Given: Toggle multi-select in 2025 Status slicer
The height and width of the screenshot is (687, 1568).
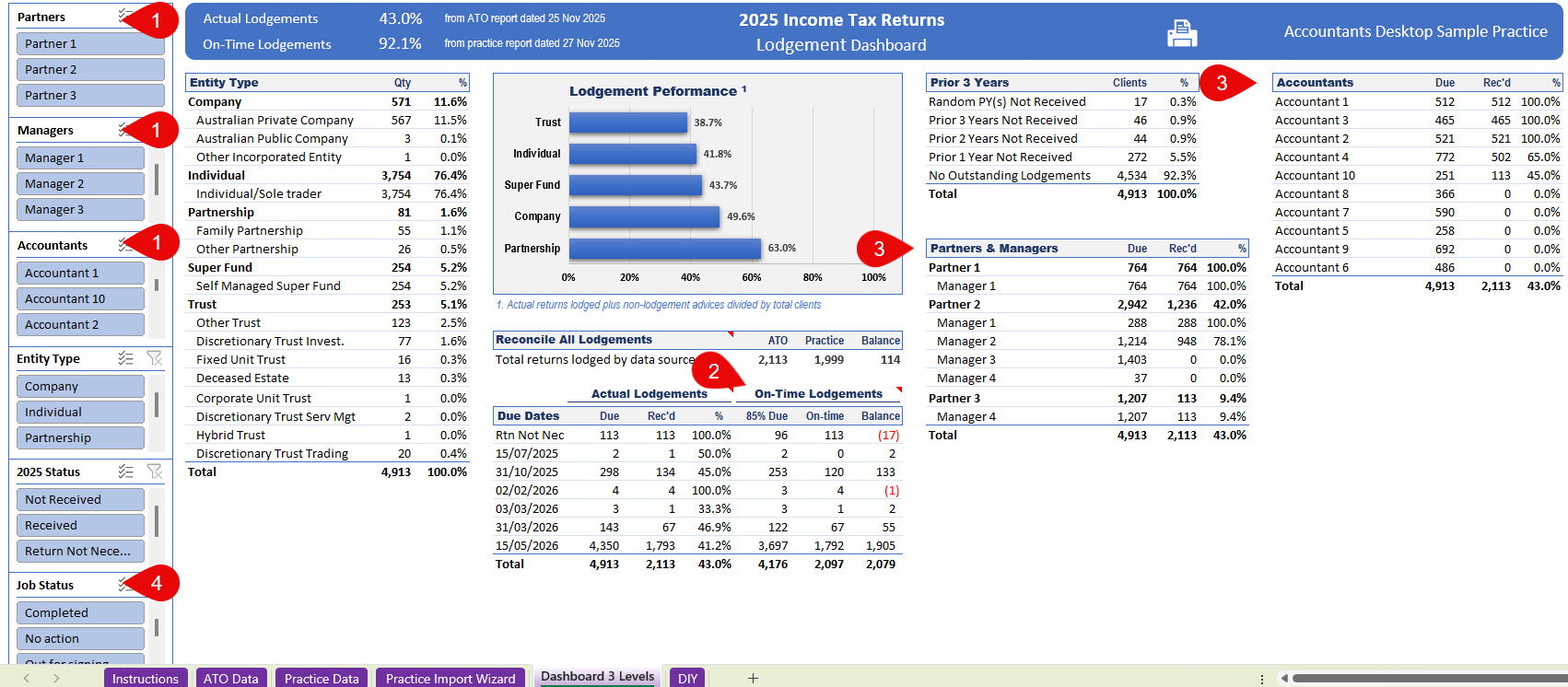Looking at the screenshot, I should point(126,472).
